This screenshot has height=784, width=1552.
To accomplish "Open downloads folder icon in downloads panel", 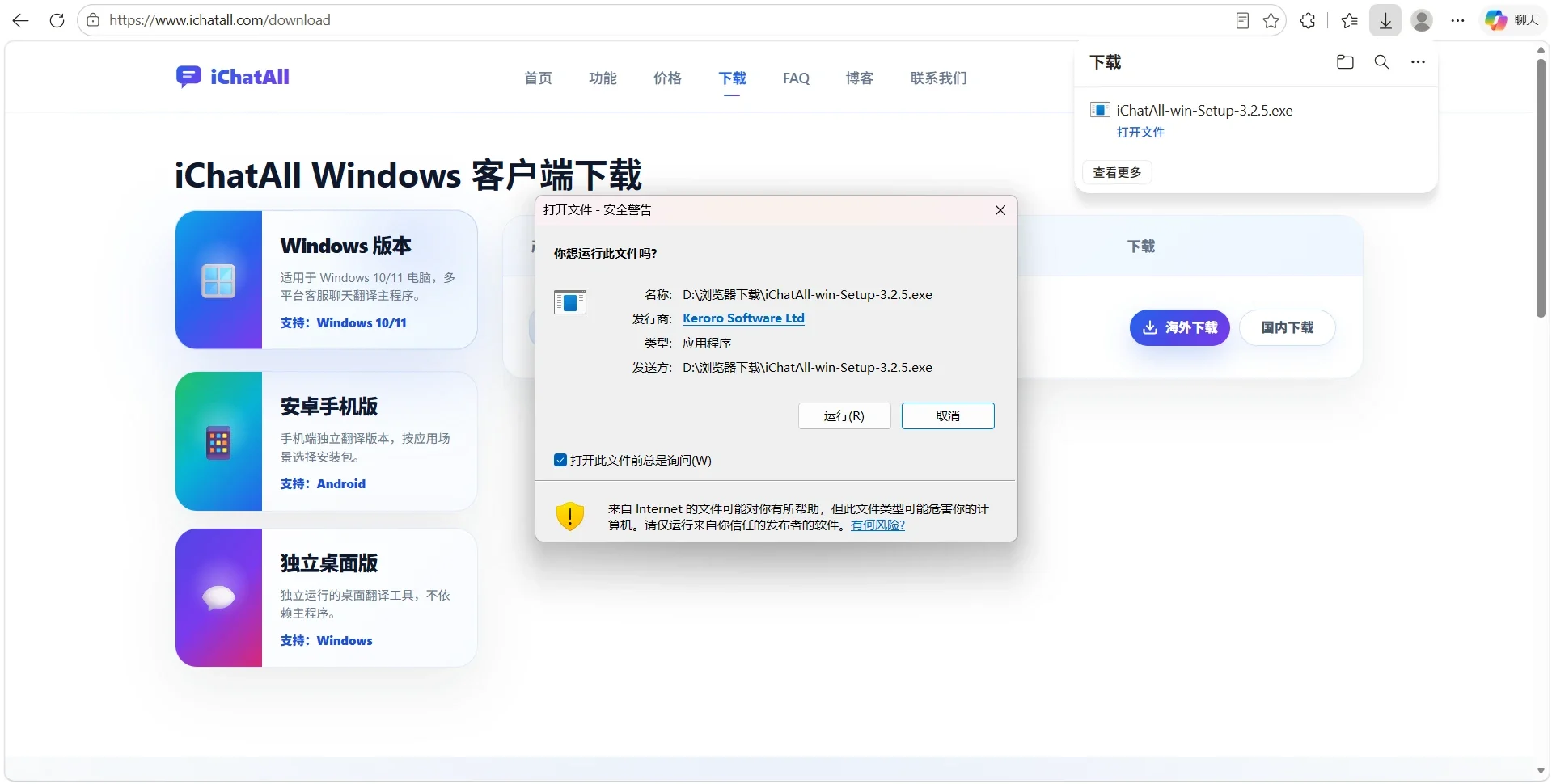I will coord(1345,62).
